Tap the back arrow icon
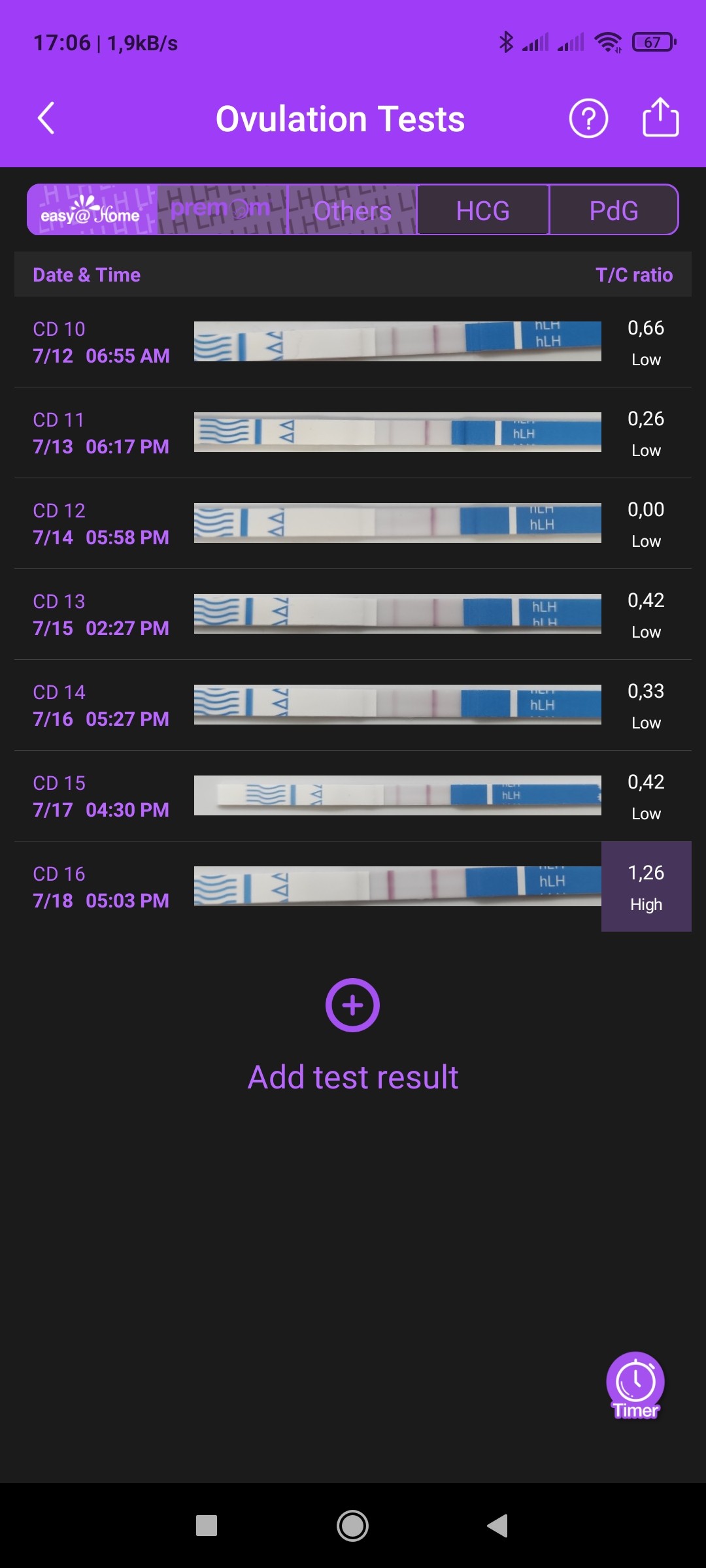The image size is (706, 1568). point(46,118)
